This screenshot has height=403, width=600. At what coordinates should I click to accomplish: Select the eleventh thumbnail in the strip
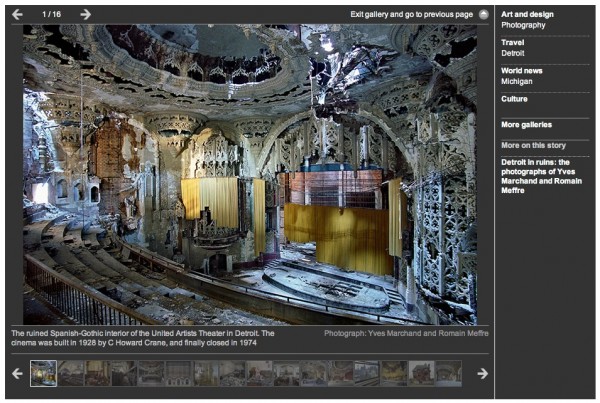(x=313, y=373)
